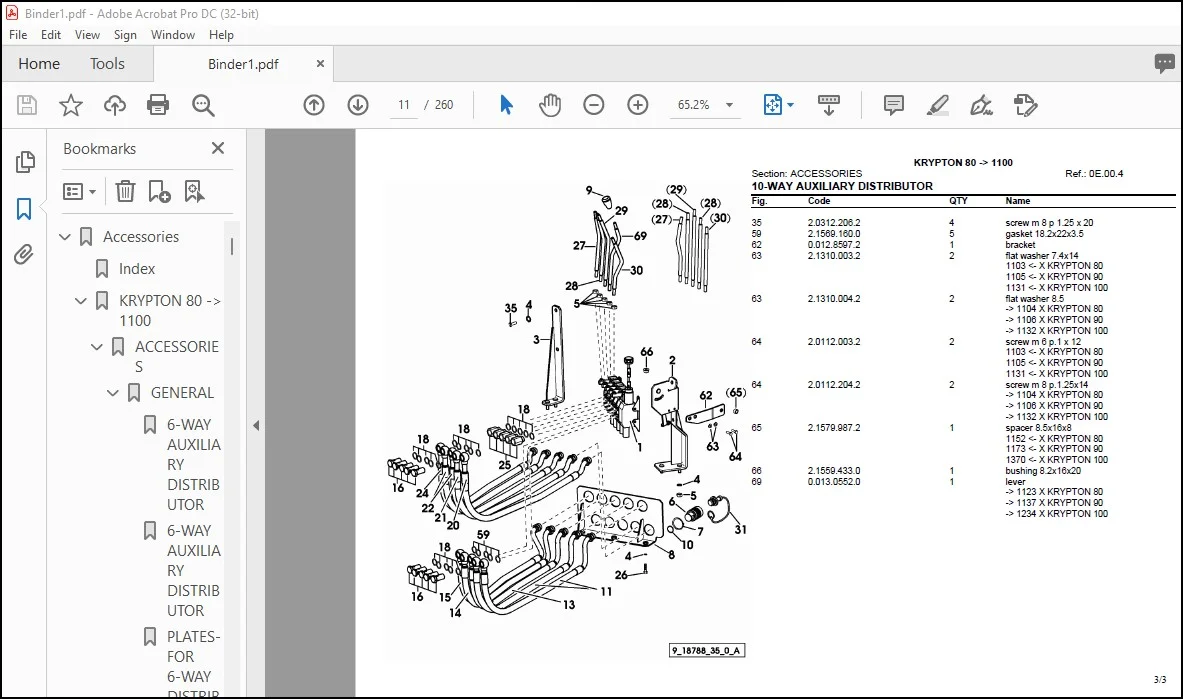Viewport: 1183px width, 699px height.
Task: Select the KRYPTON 80 -> 1100 bookmark
Action: tap(170, 310)
